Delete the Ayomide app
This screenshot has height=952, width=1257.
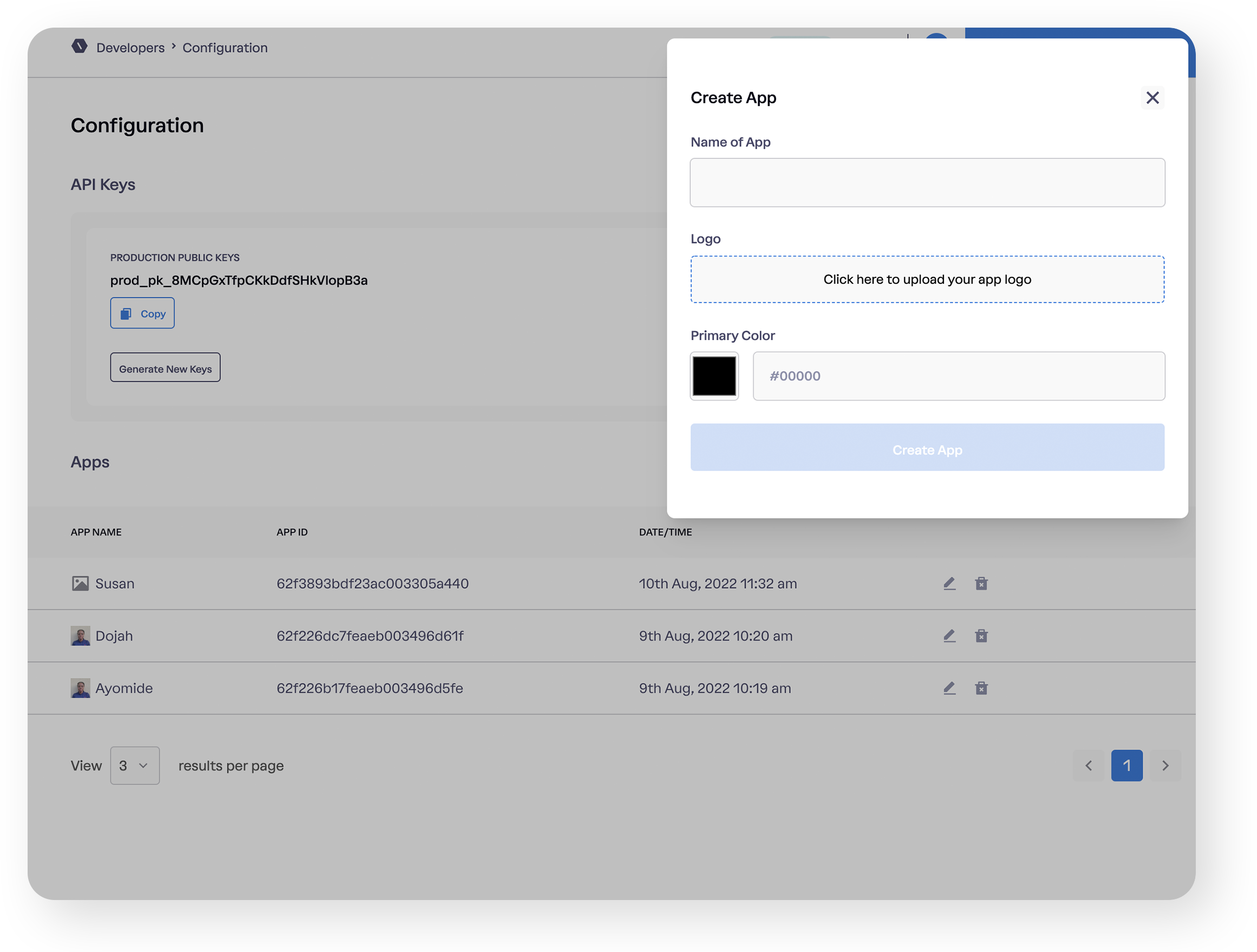tap(981, 688)
